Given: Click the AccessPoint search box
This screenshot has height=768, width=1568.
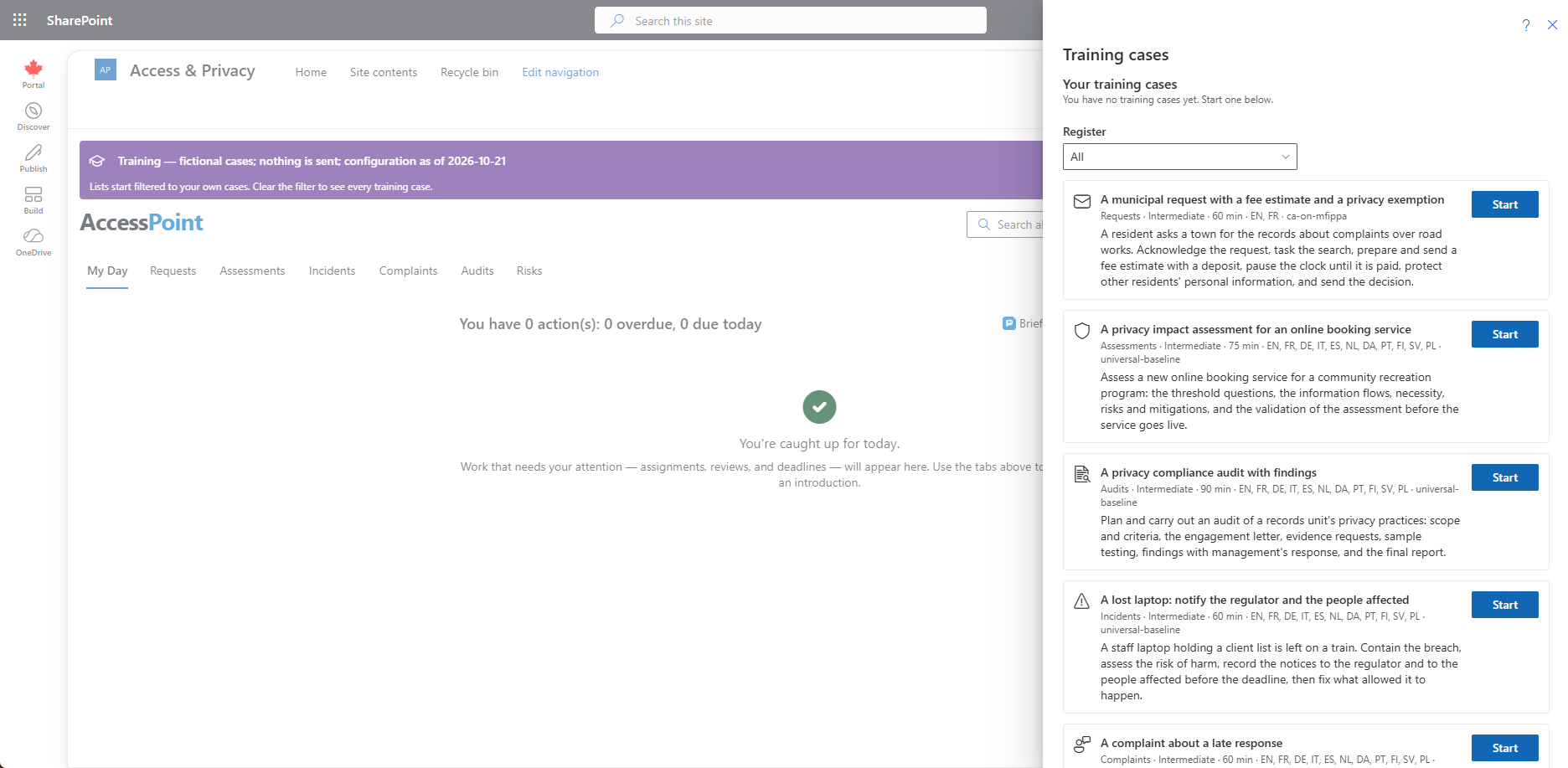Looking at the screenshot, I should click(x=1005, y=224).
